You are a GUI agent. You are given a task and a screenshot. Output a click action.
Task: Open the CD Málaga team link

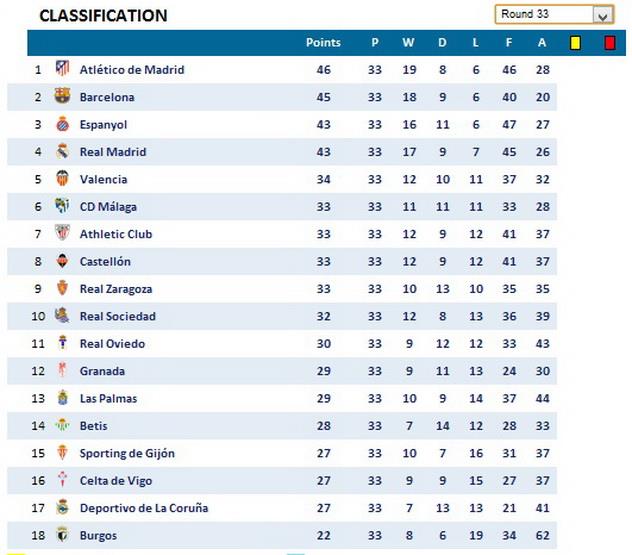tap(108, 207)
